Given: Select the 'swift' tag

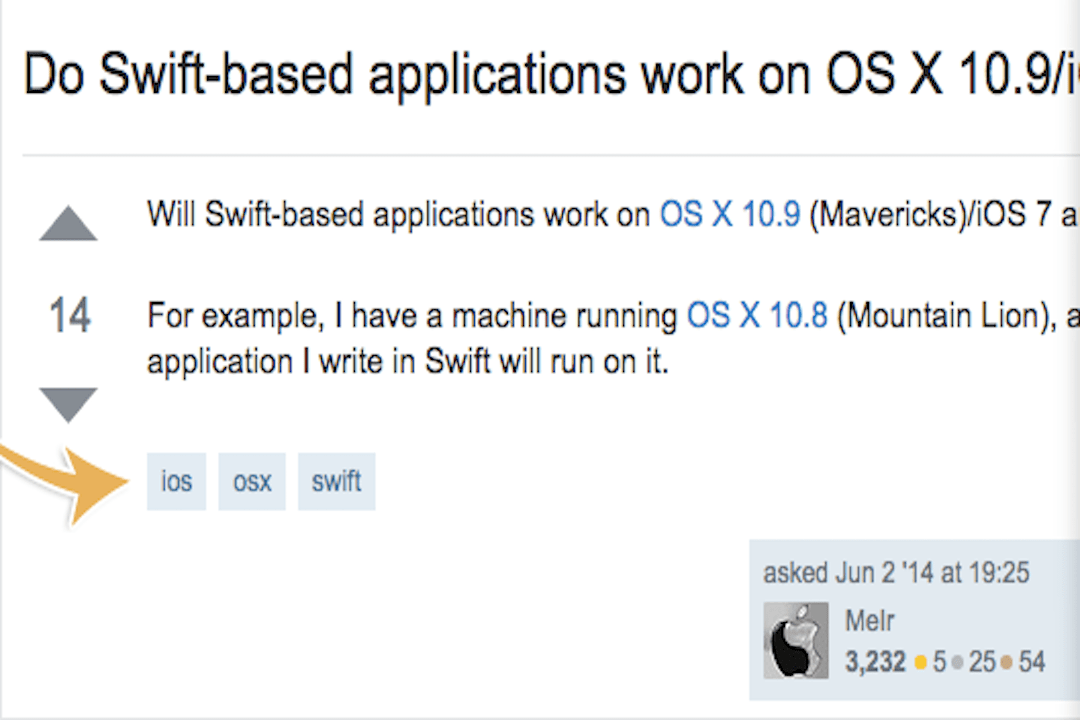Looking at the screenshot, I should (336, 481).
